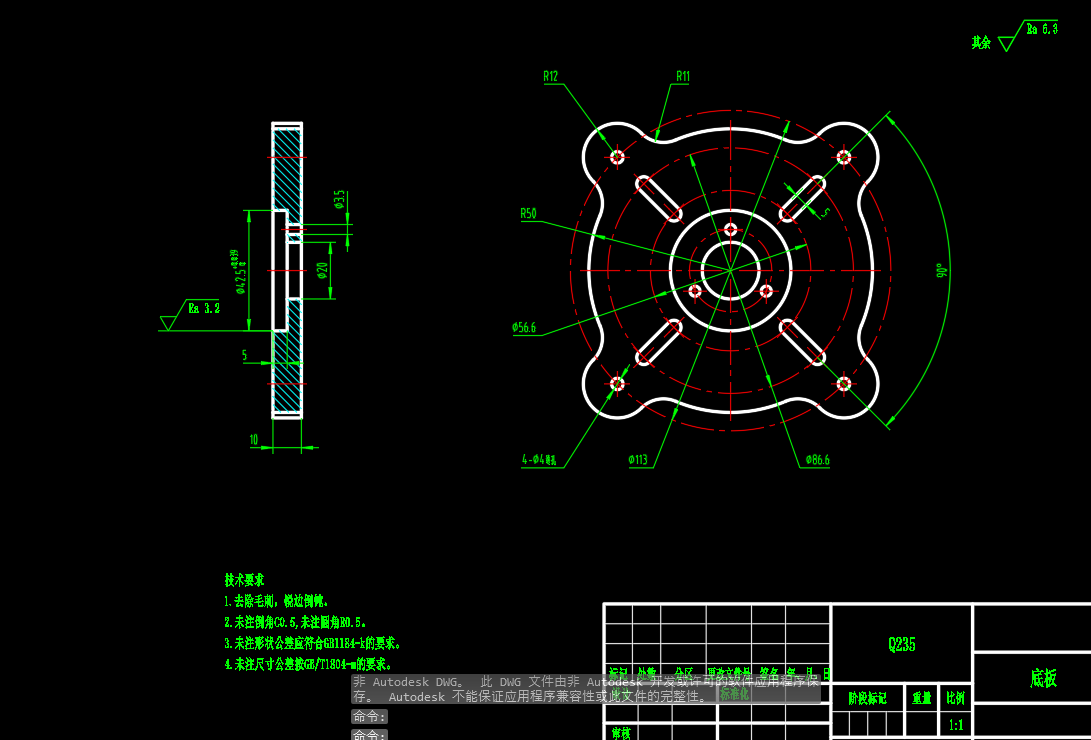Select the R11 radius dimension label
The image size is (1091, 740).
(683, 77)
